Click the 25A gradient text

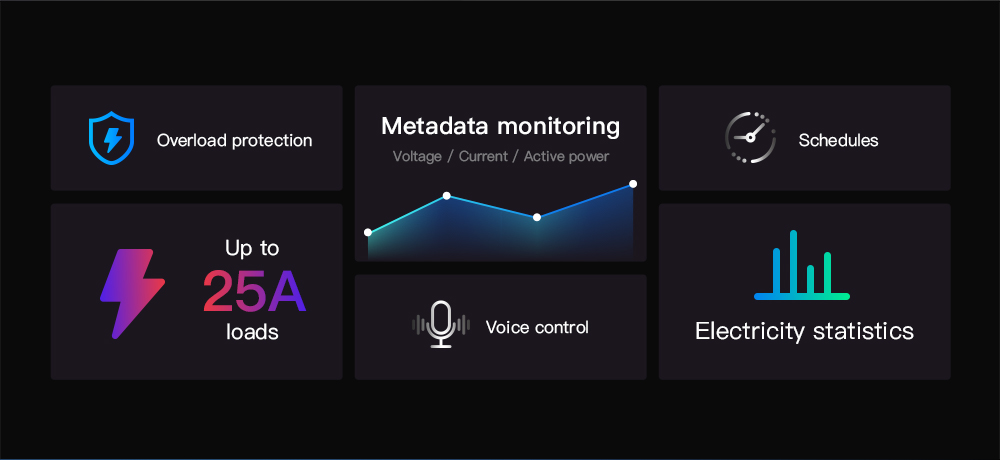254,292
